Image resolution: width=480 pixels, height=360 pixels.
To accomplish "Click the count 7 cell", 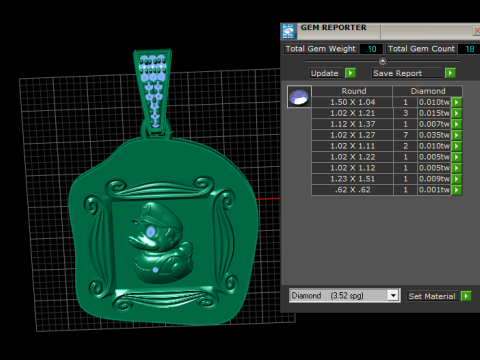I will [x=405, y=135].
